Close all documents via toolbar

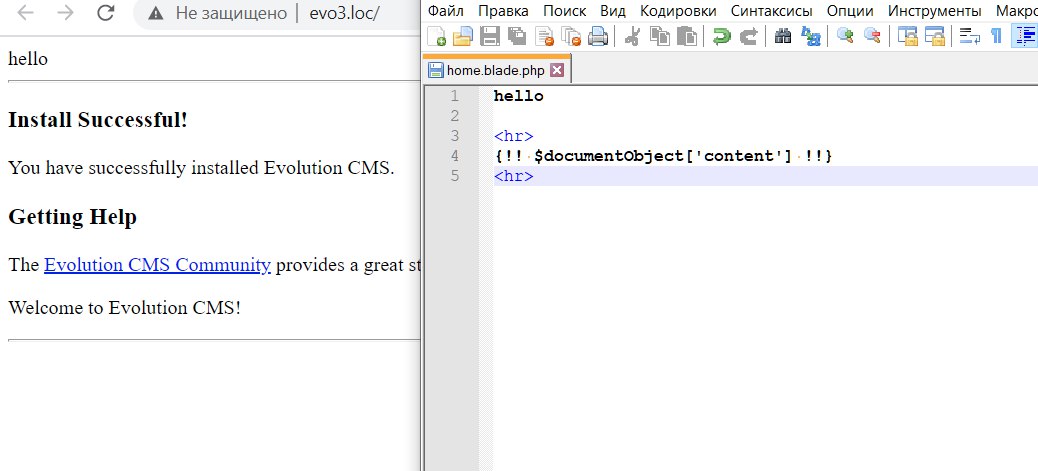click(571, 36)
